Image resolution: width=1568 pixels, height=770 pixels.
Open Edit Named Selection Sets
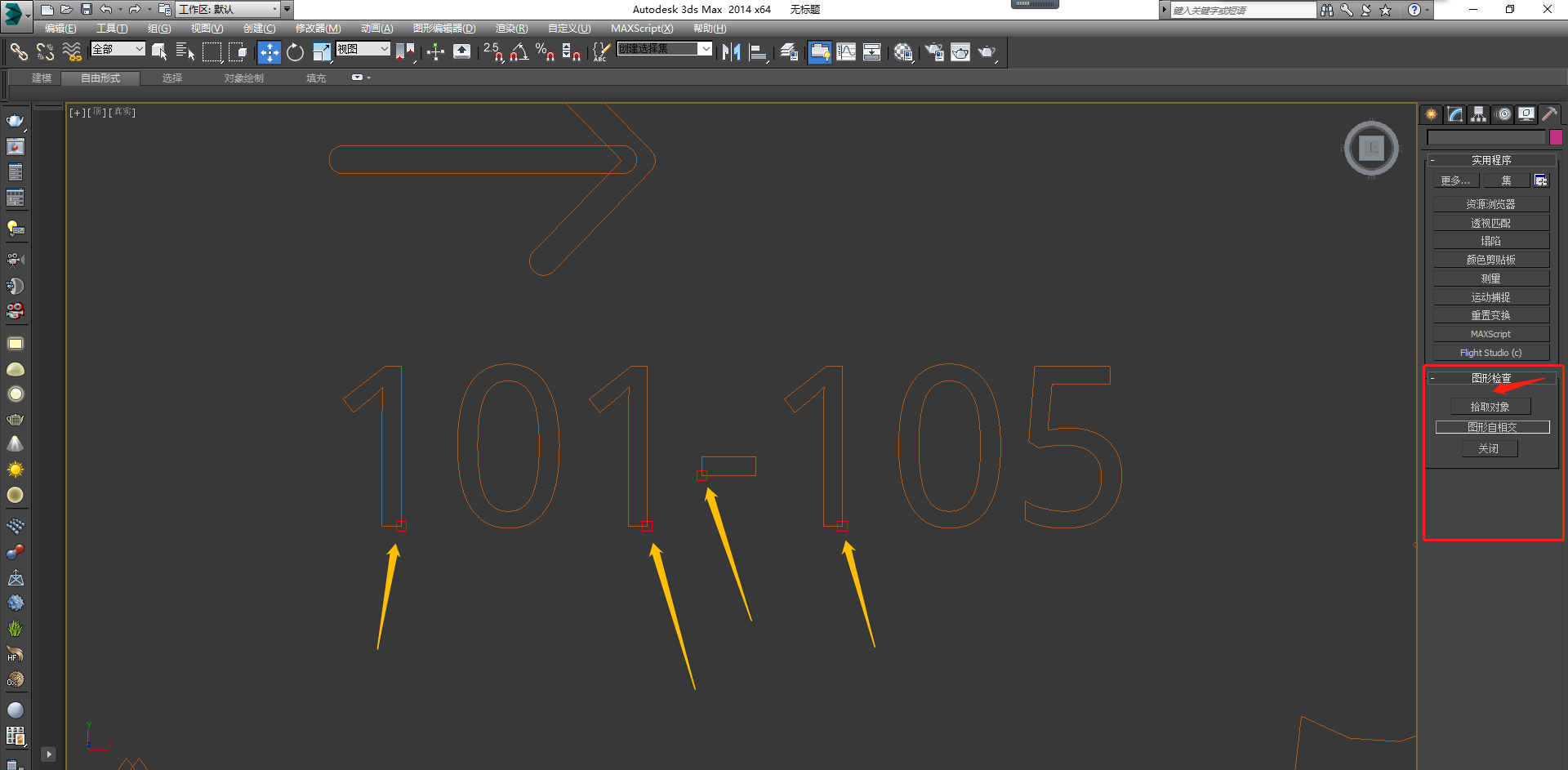click(600, 52)
